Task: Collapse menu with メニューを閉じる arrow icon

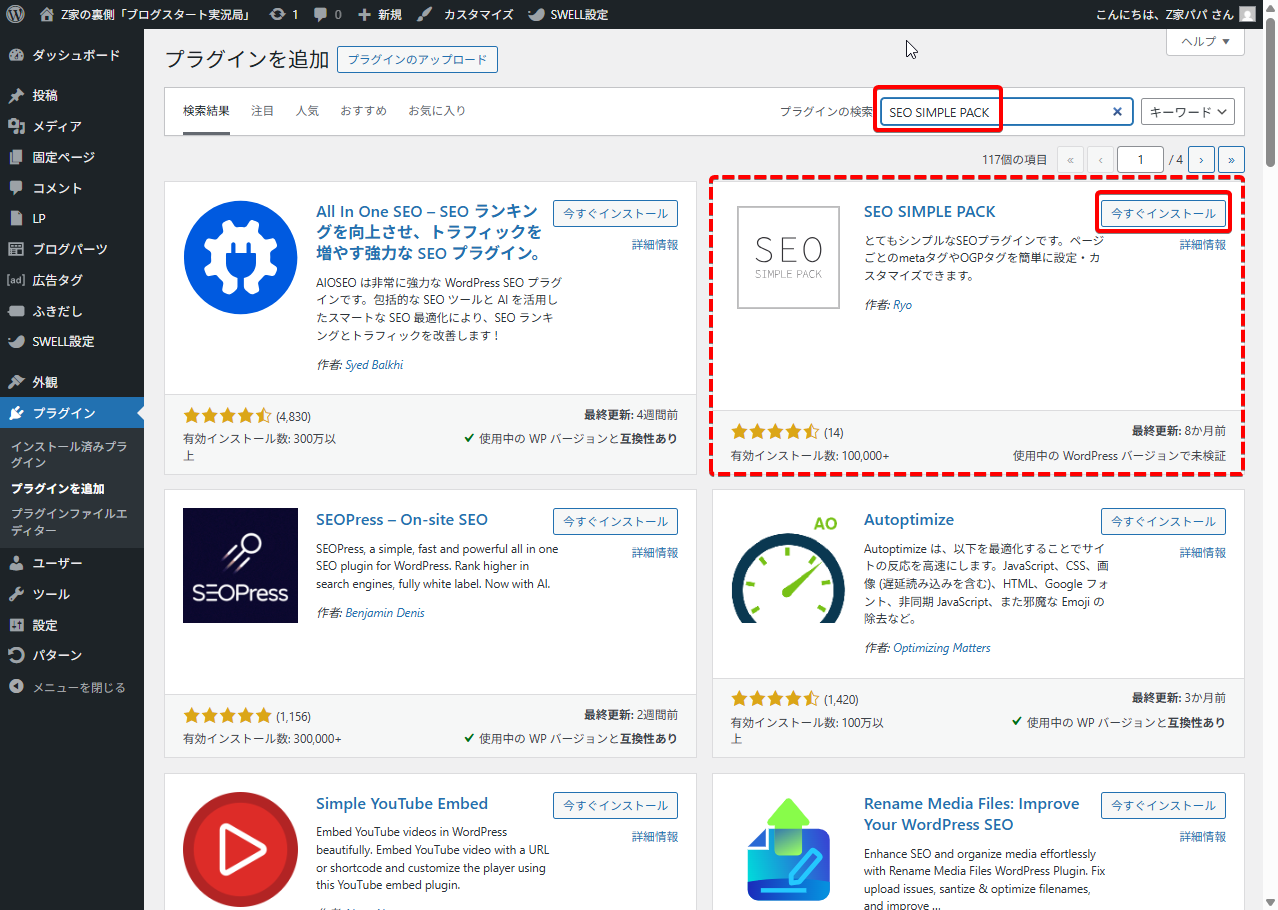Action: tap(16, 687)
